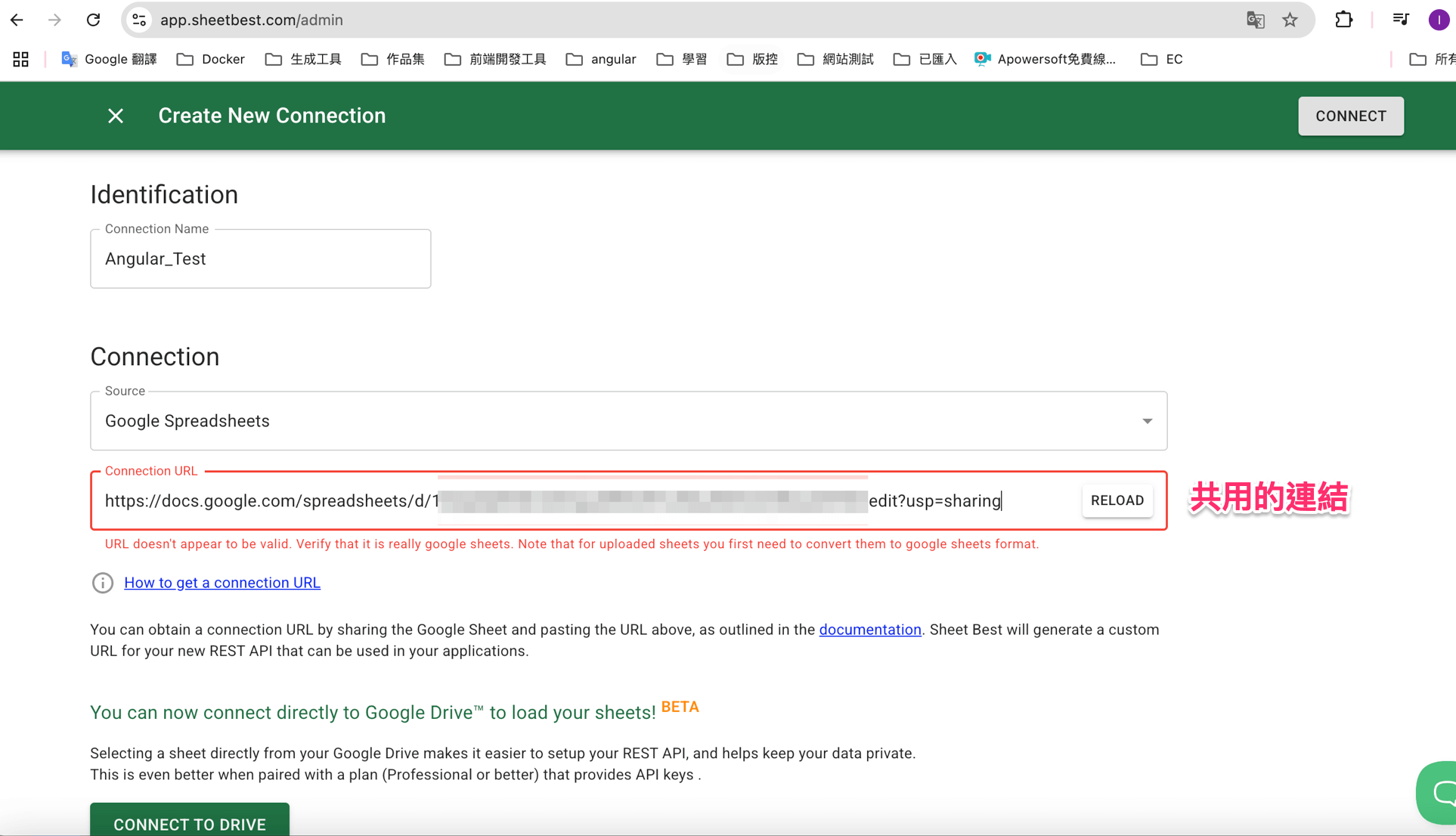Open the EC bookmarks folder
Screen dimensions: 1456x836
pyautogui.click(x=1162, y=59)
